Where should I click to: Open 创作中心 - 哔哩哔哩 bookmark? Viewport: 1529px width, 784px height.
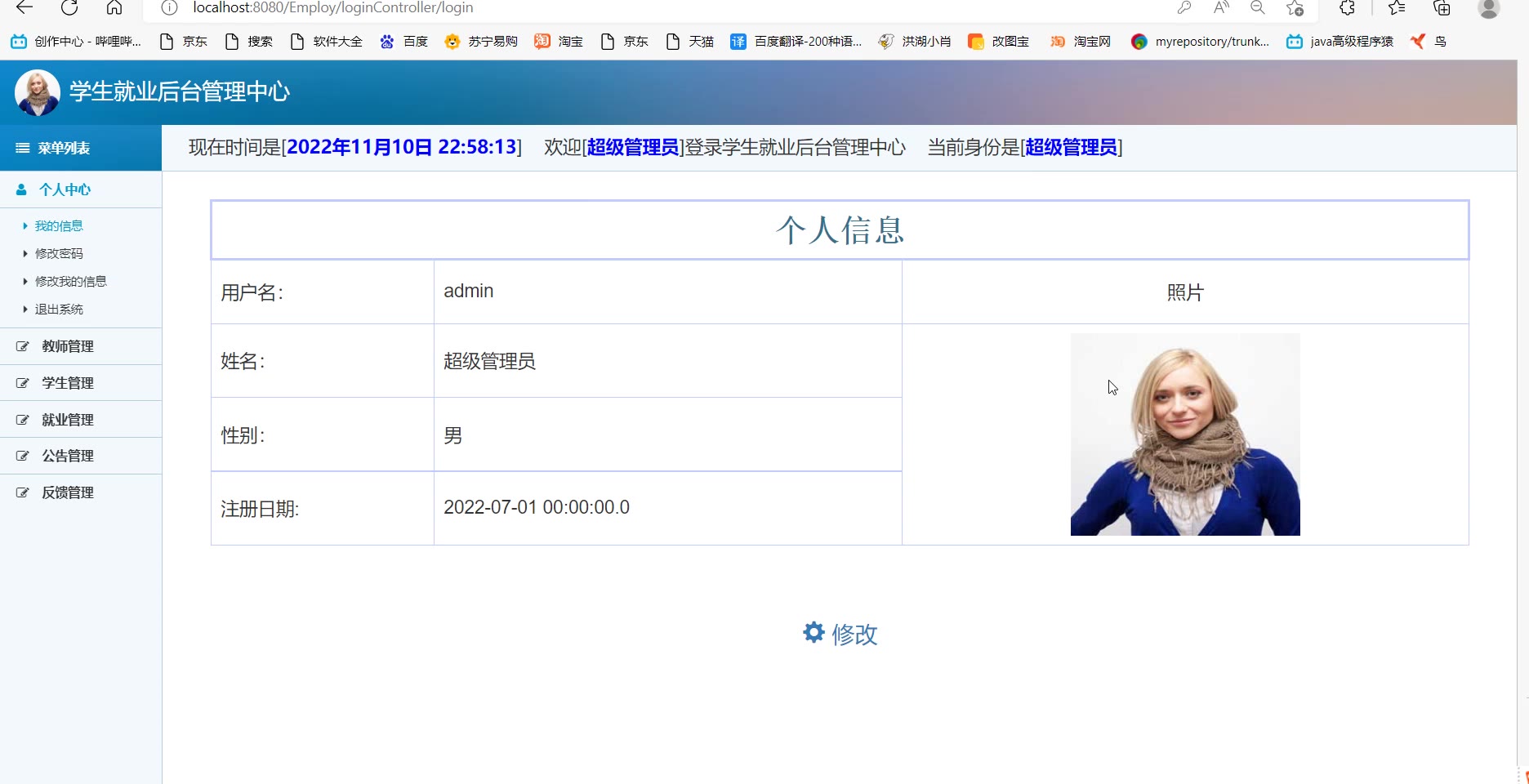pos(76,41)
